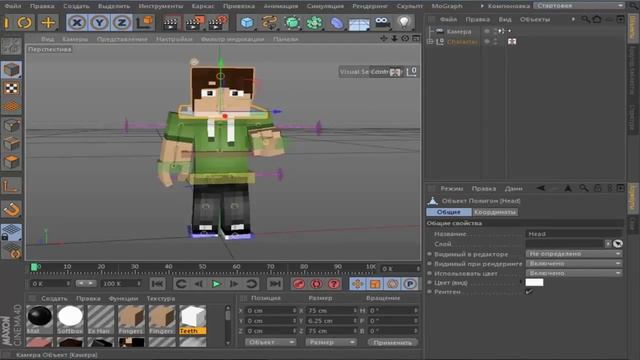Click the search magnifier in attributes panel

584,188
